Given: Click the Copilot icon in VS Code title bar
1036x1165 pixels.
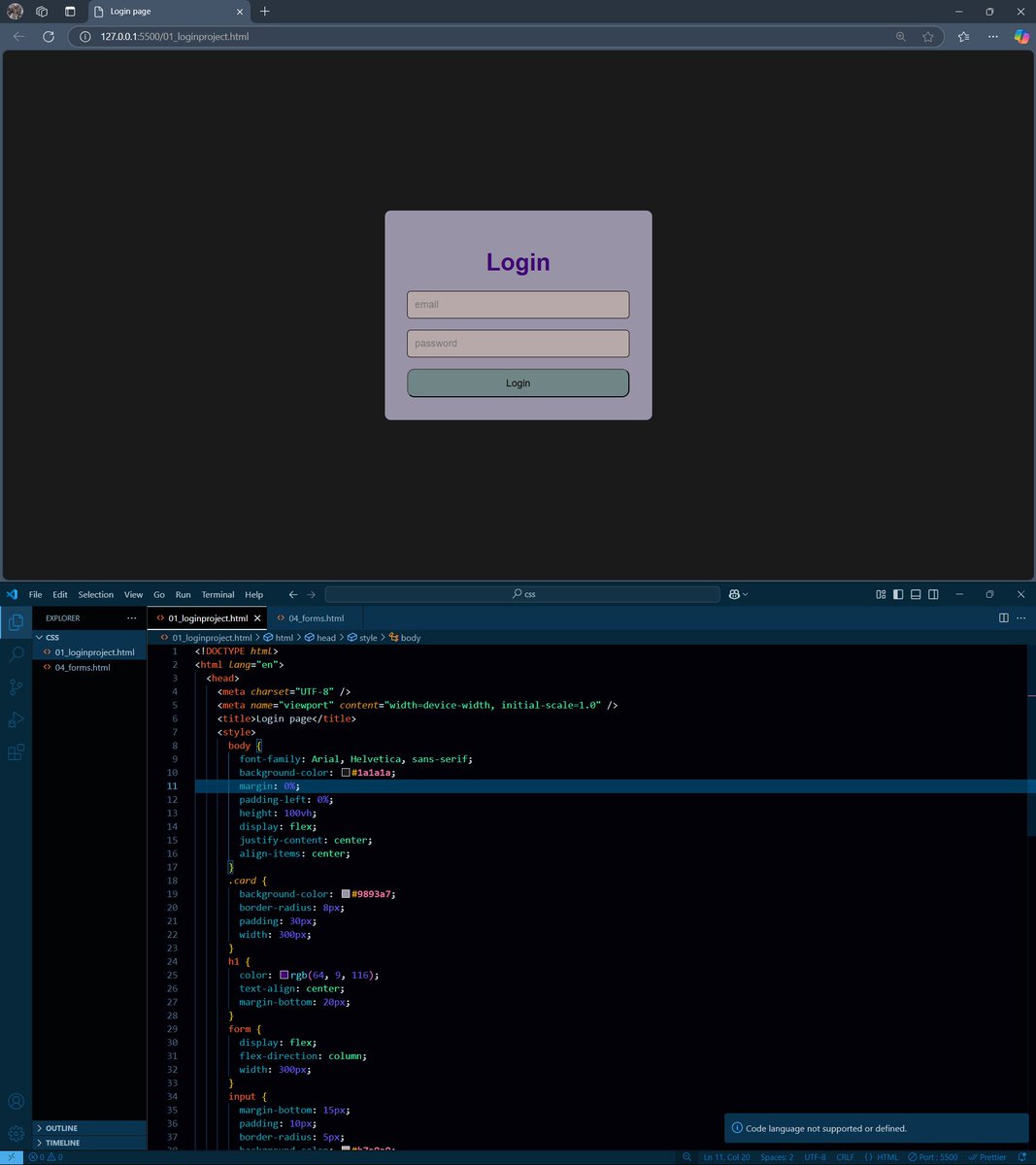Looking at the screenshot, I should (733, 594).
